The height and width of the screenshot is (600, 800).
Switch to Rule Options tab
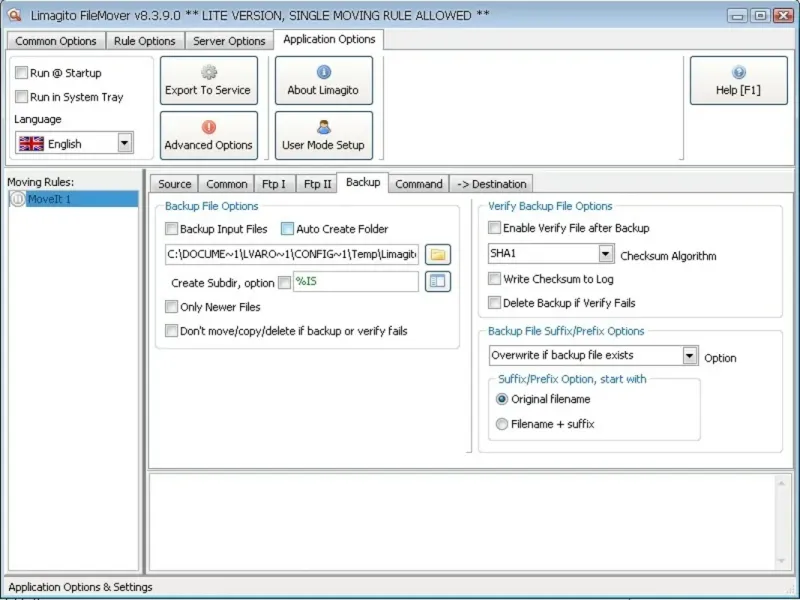click(144, 41)
